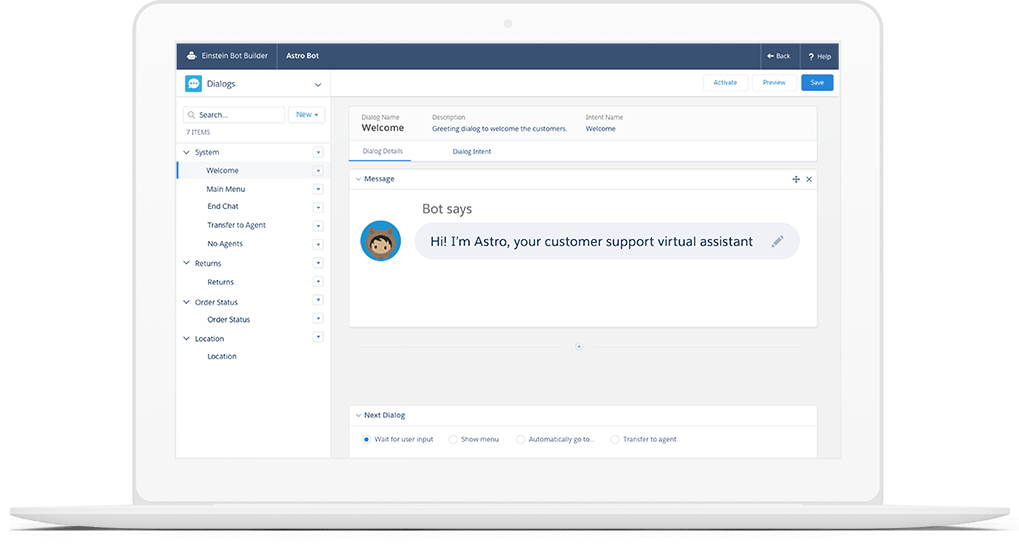Screen dimensions: 1019x550
Task: Close the Message card
Action: 809,179
